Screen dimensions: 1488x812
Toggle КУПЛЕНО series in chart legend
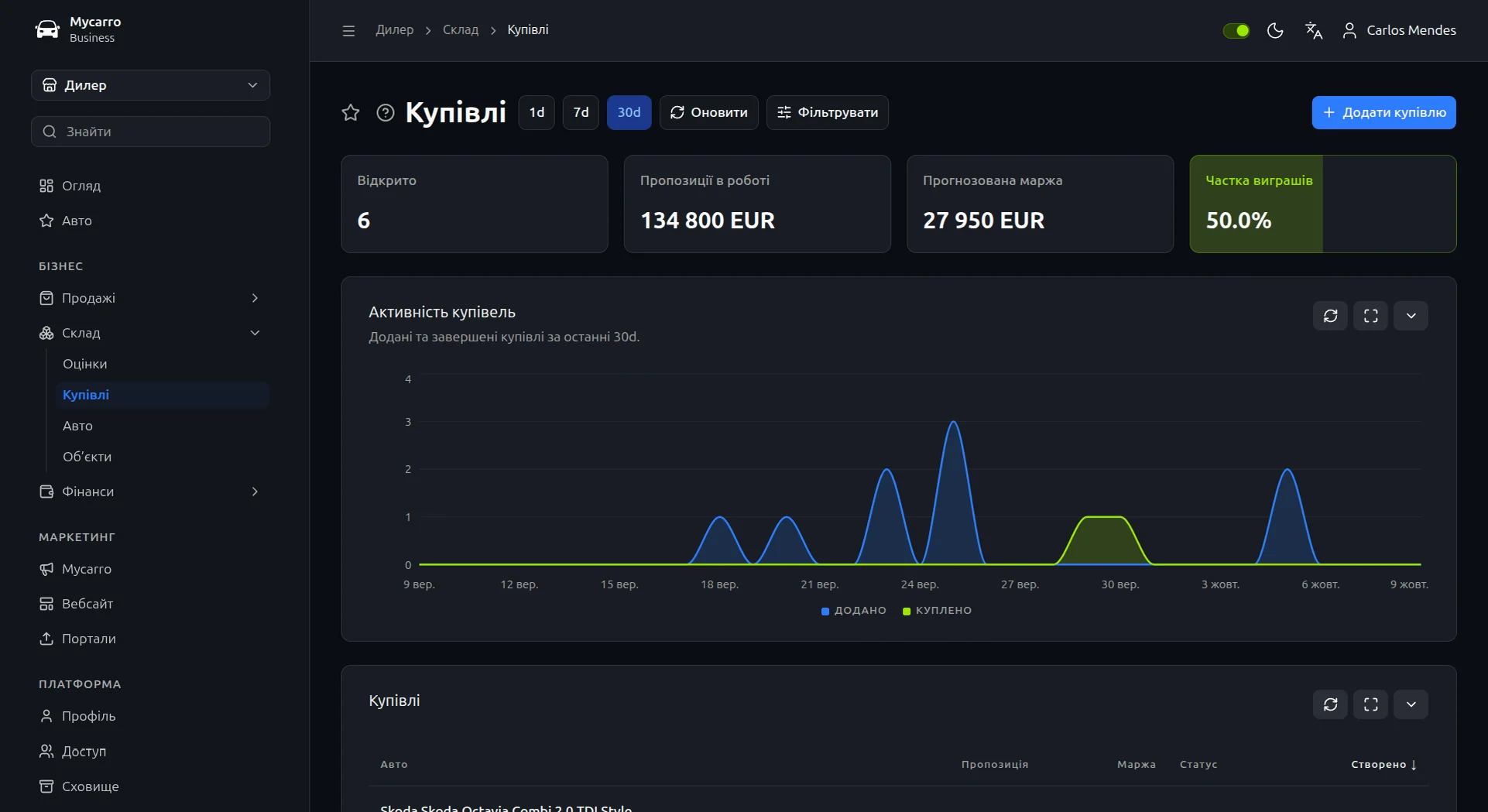(937, 611)
